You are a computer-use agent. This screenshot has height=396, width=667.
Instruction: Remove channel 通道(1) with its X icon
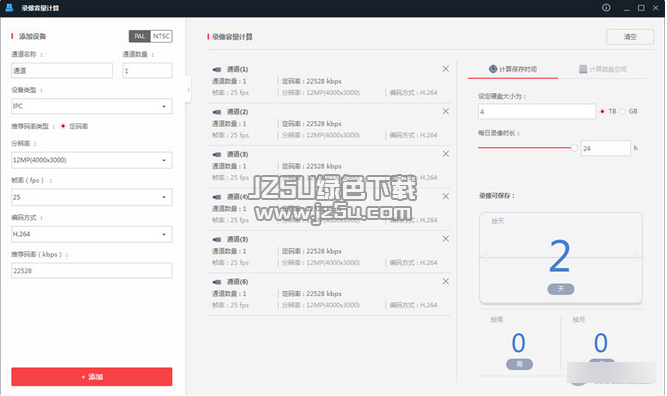pos(445,69)
